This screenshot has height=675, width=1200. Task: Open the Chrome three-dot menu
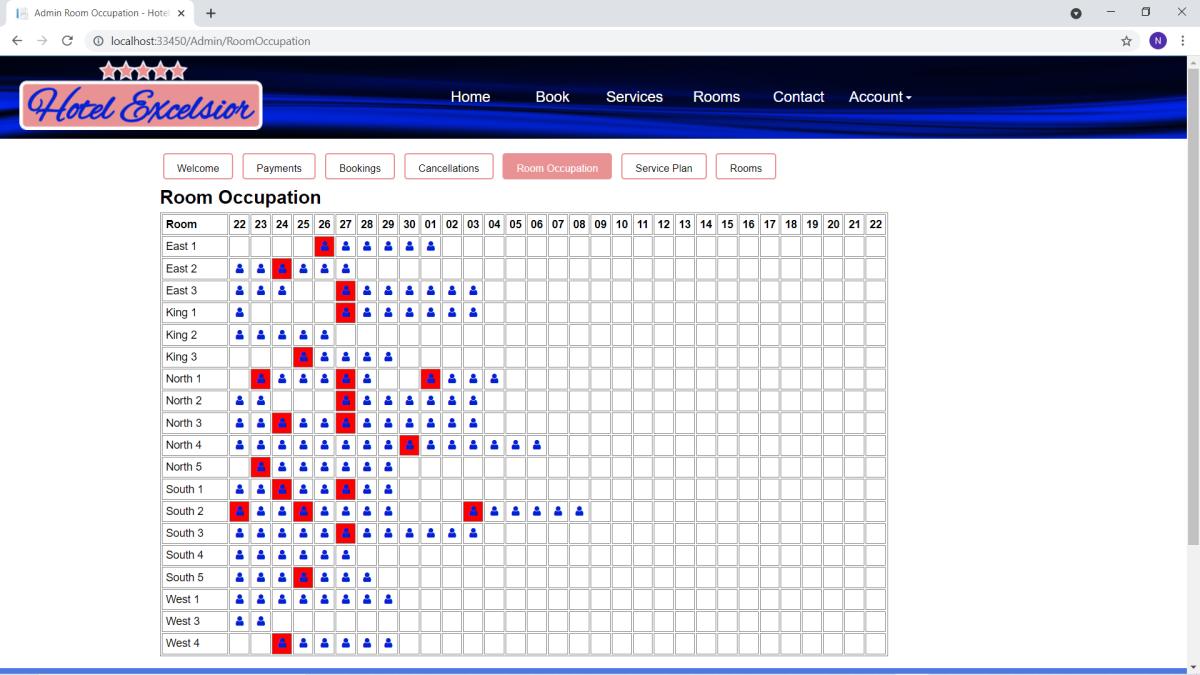1182,41
